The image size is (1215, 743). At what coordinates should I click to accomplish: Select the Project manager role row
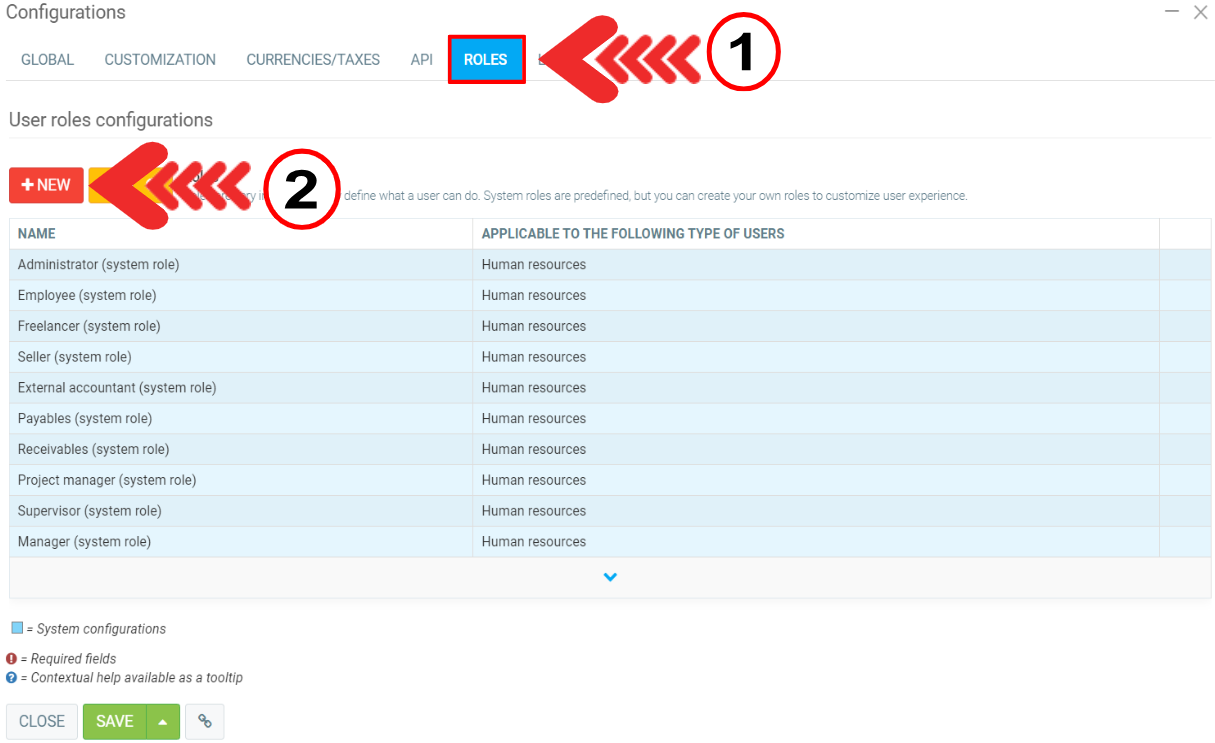tap(107, 480)
